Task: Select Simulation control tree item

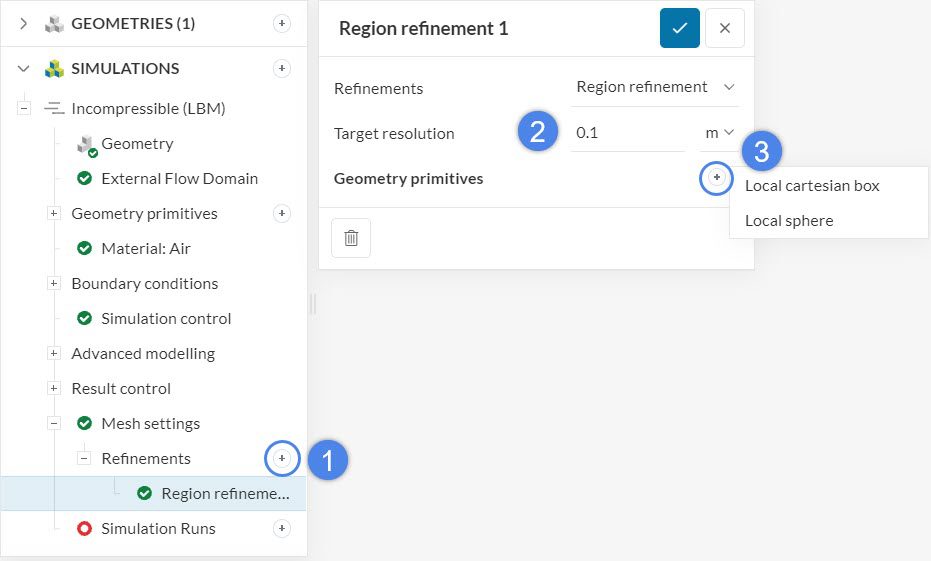Action: 166,318
